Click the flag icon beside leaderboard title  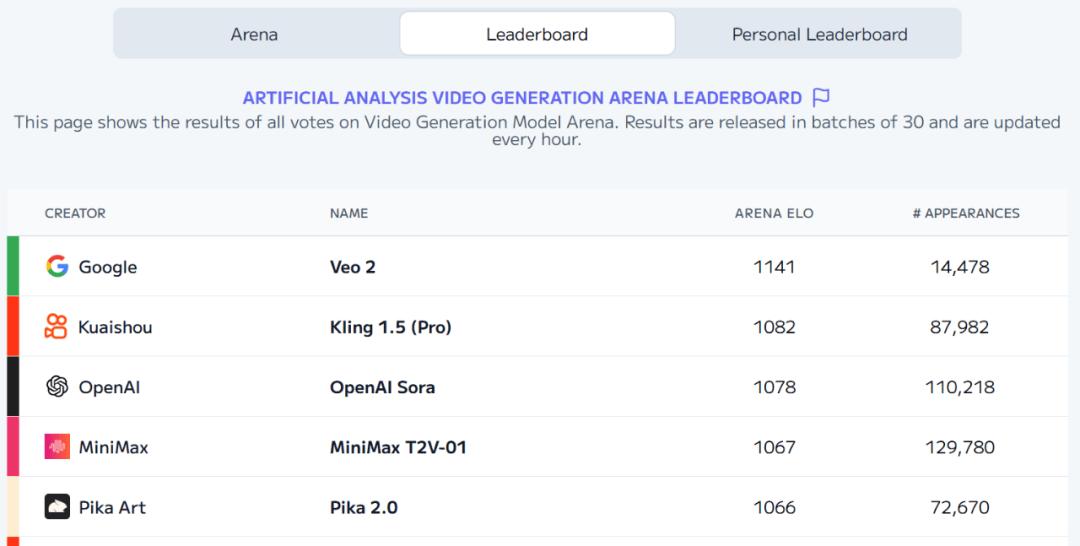[x=821, y=97]
